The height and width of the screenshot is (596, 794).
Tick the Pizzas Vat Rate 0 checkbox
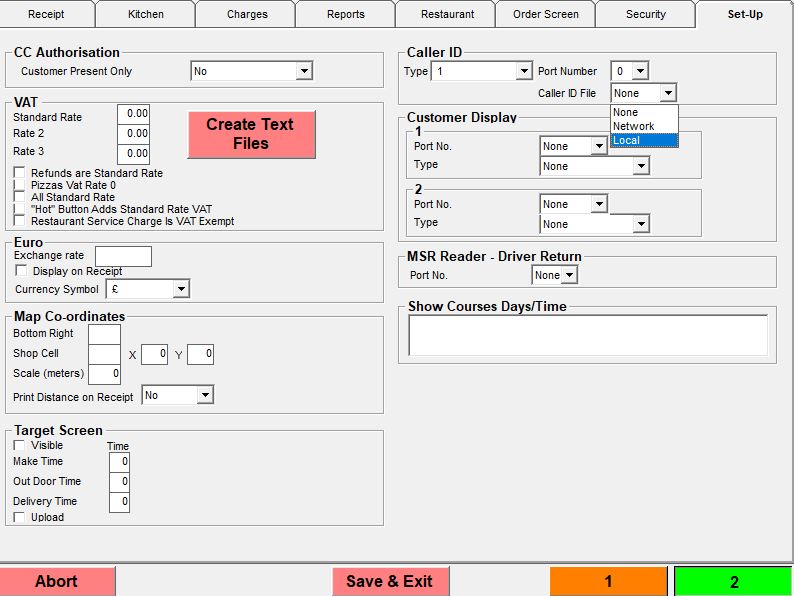20,185
